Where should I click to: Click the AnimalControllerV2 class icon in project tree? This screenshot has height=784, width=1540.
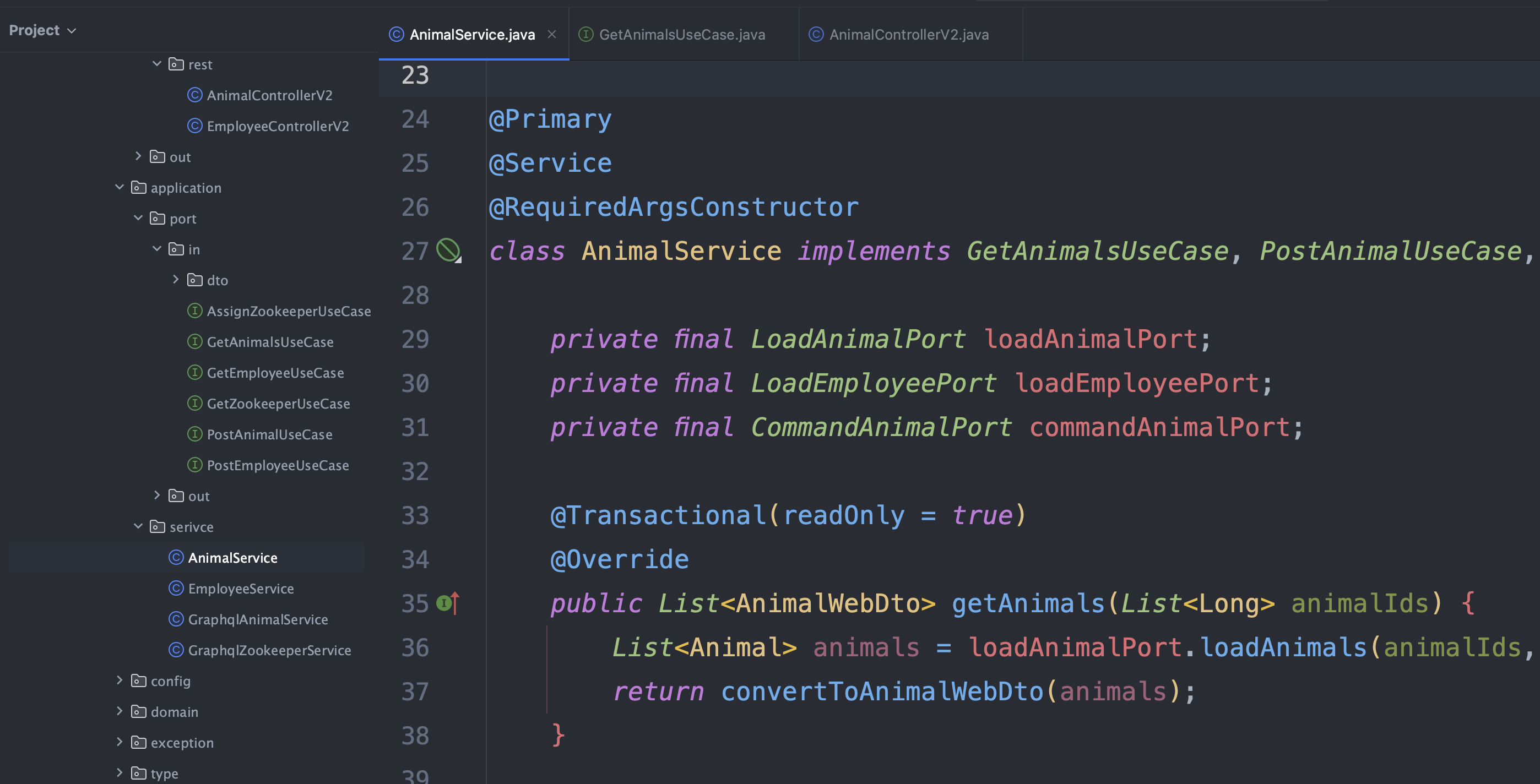tap(194, 95)
